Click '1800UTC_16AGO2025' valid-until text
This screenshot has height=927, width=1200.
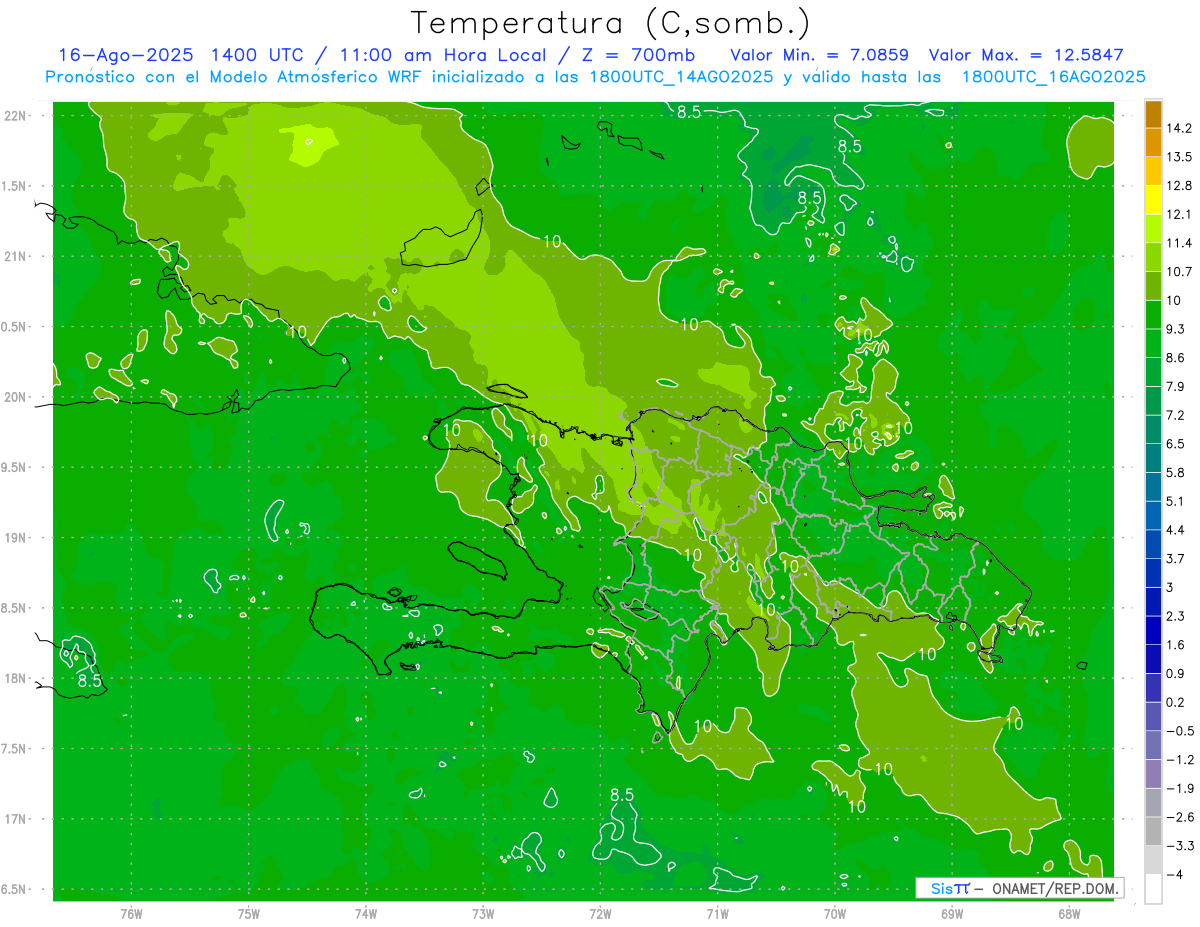[x=1053, y=77]
